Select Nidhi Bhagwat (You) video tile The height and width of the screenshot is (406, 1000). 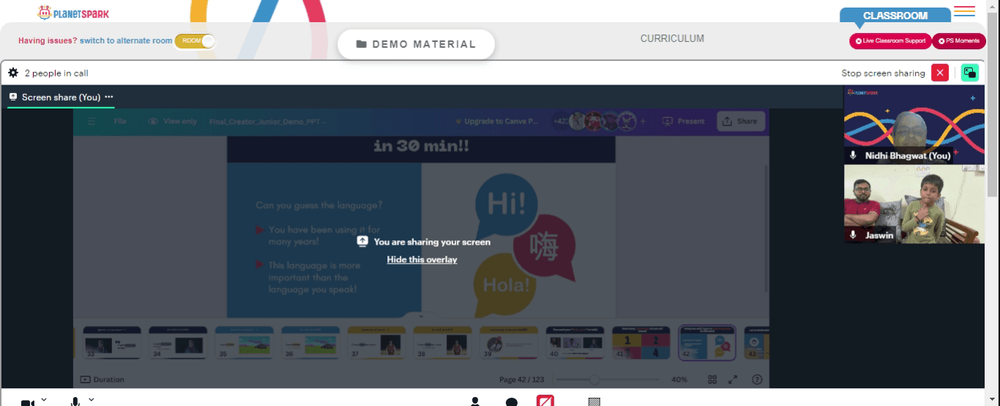pos(914,124)
